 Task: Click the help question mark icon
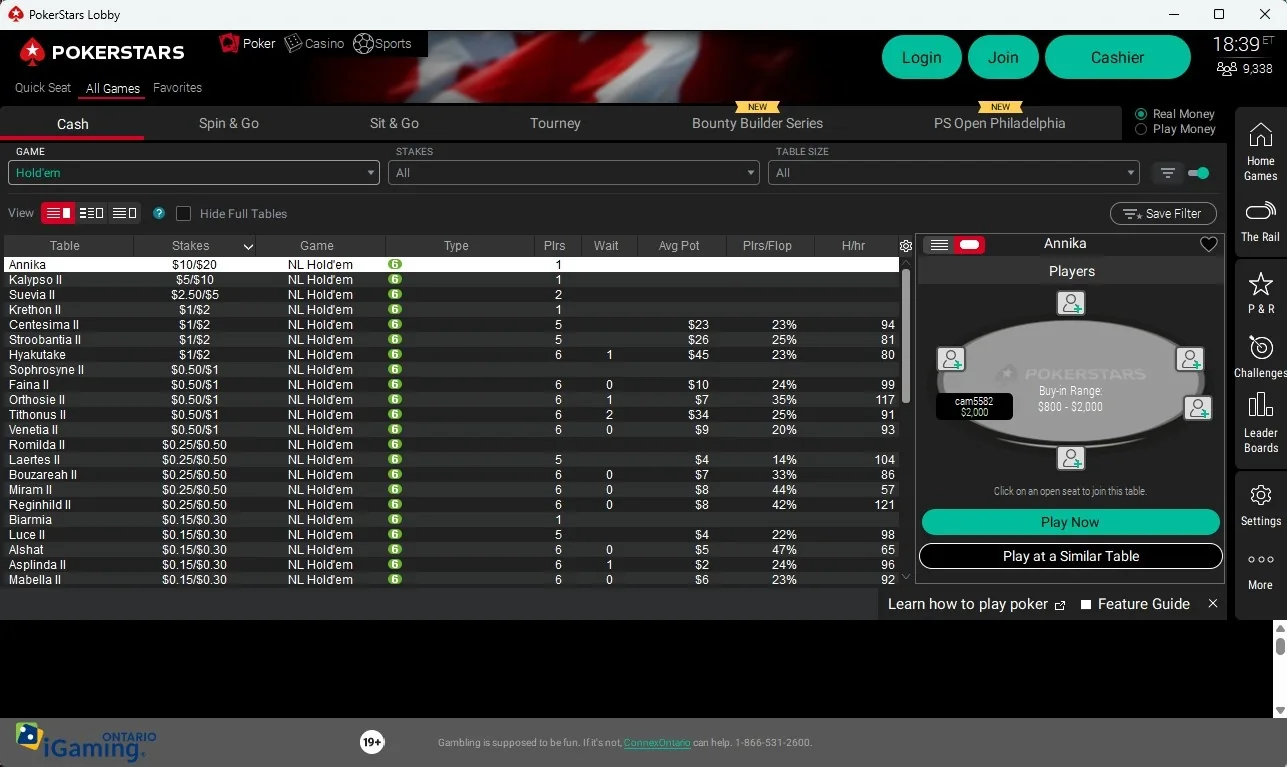158,213
